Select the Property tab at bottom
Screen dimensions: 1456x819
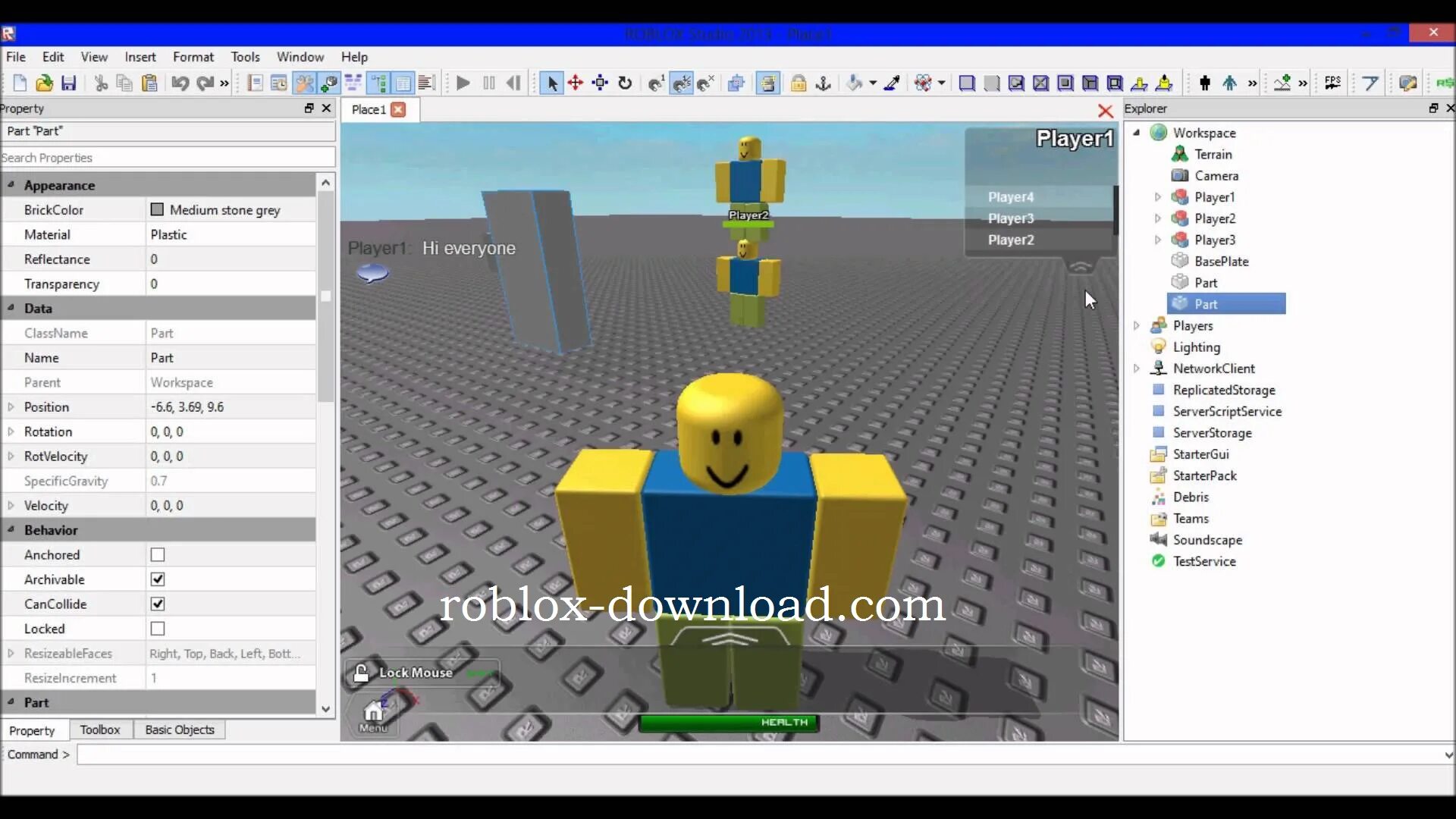tap(31, 729)
